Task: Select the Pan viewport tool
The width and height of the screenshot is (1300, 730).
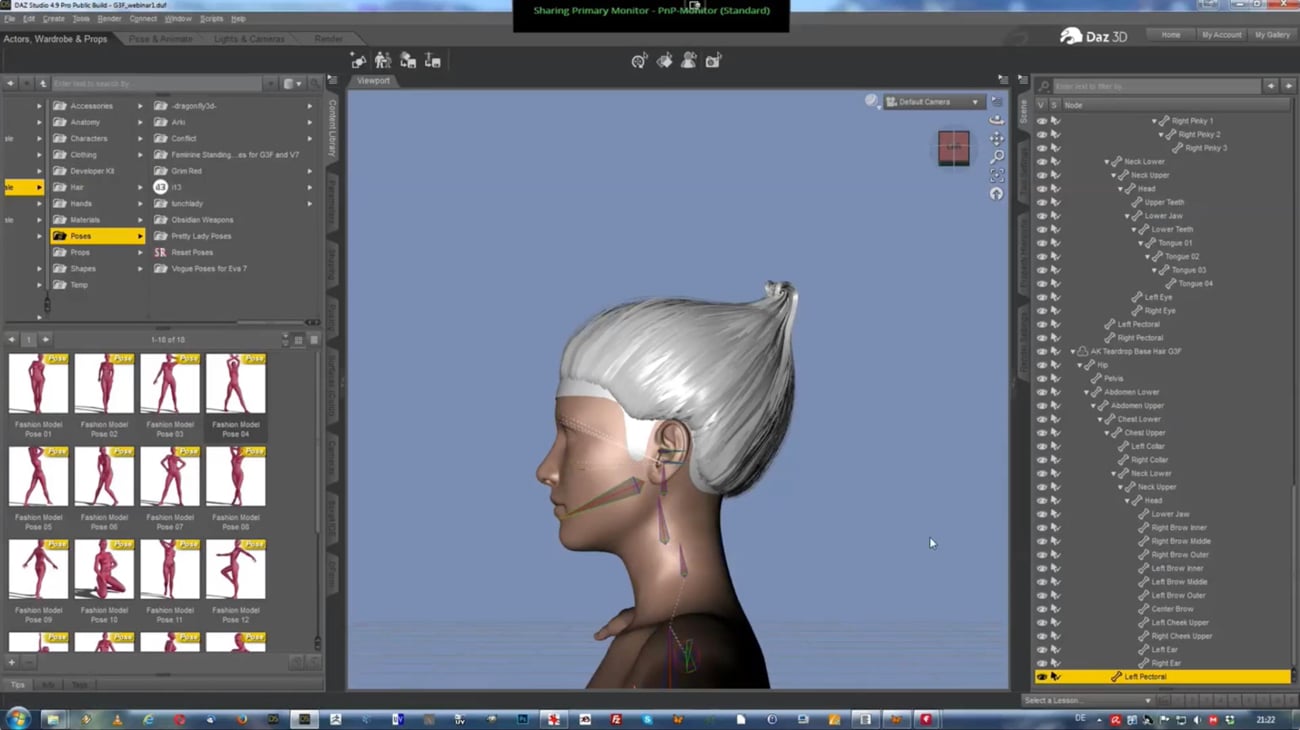Action: [996, 138]
